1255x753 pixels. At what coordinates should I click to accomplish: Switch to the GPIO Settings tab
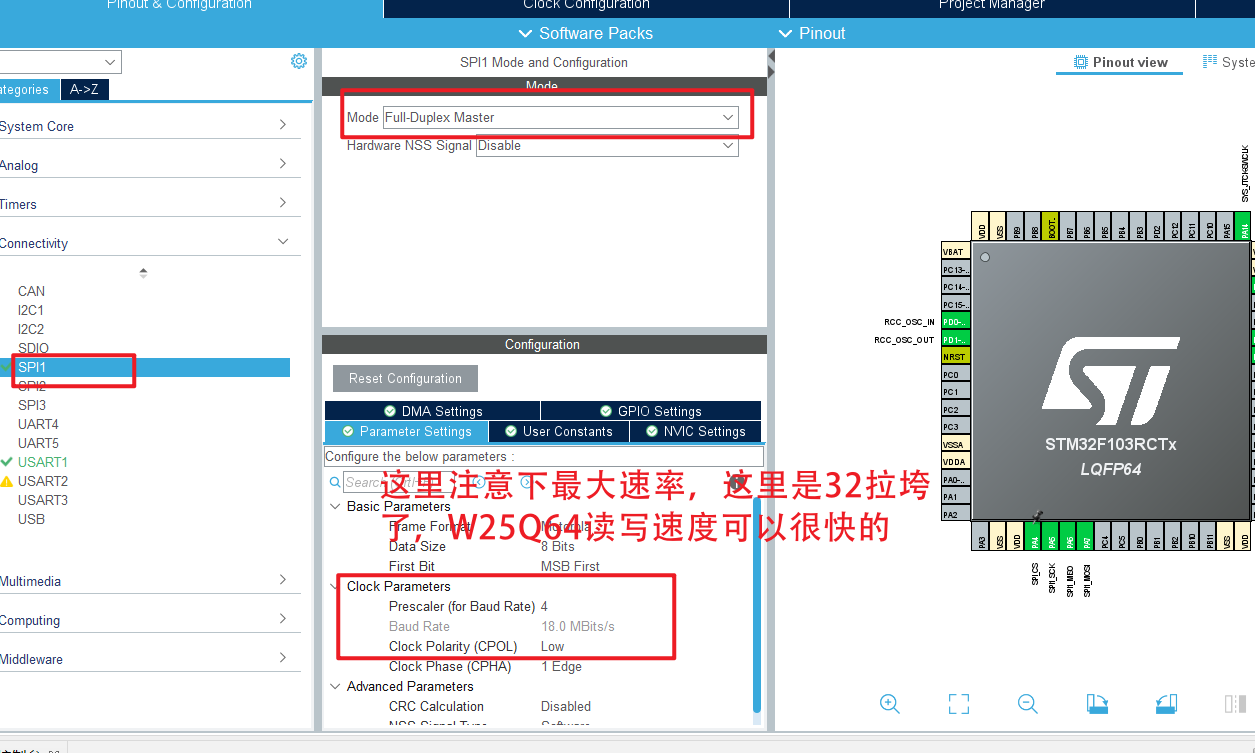pos(651,411)
